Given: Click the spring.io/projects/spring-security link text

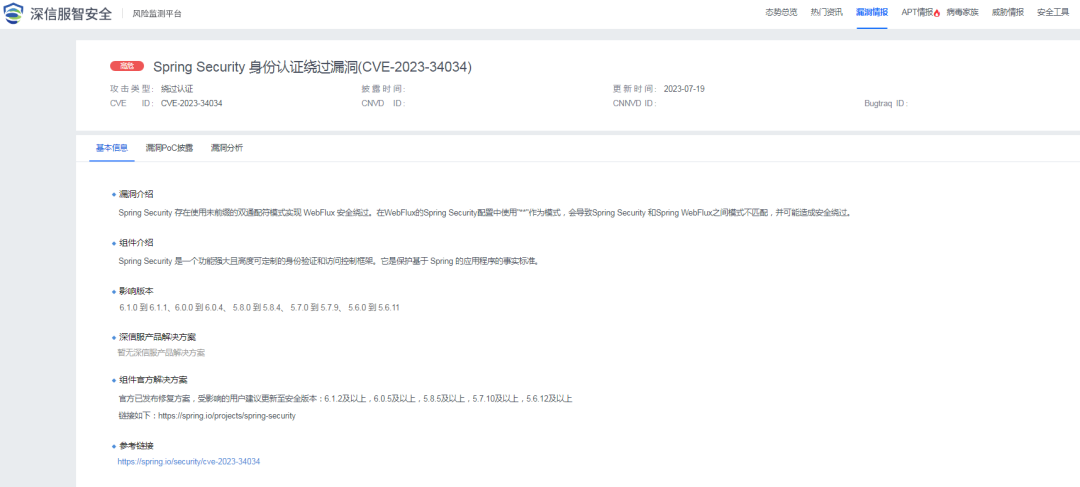Looking at the screenshot, I should [227, 416].
